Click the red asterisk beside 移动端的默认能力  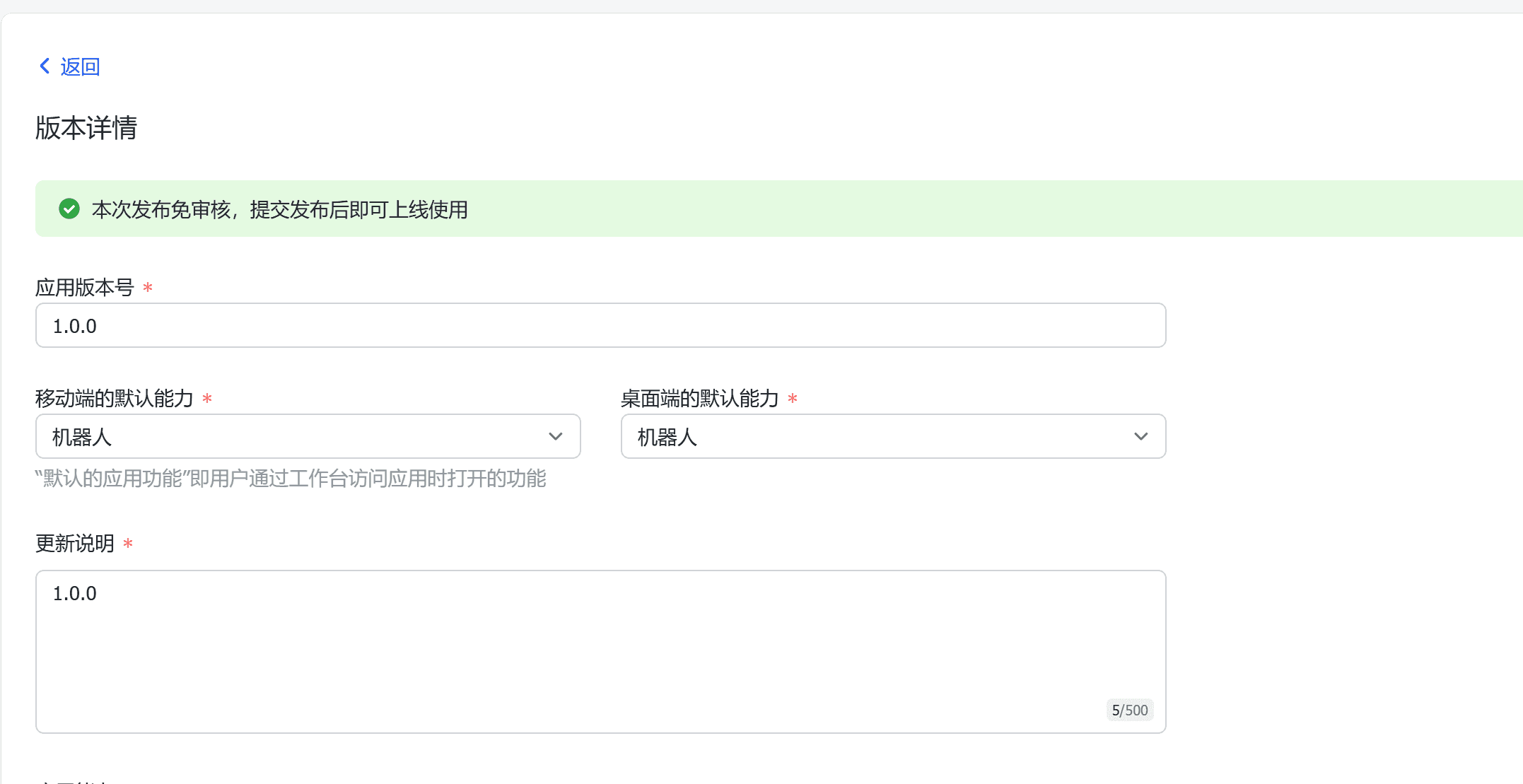pyautogui.click(x=207, y=399)
